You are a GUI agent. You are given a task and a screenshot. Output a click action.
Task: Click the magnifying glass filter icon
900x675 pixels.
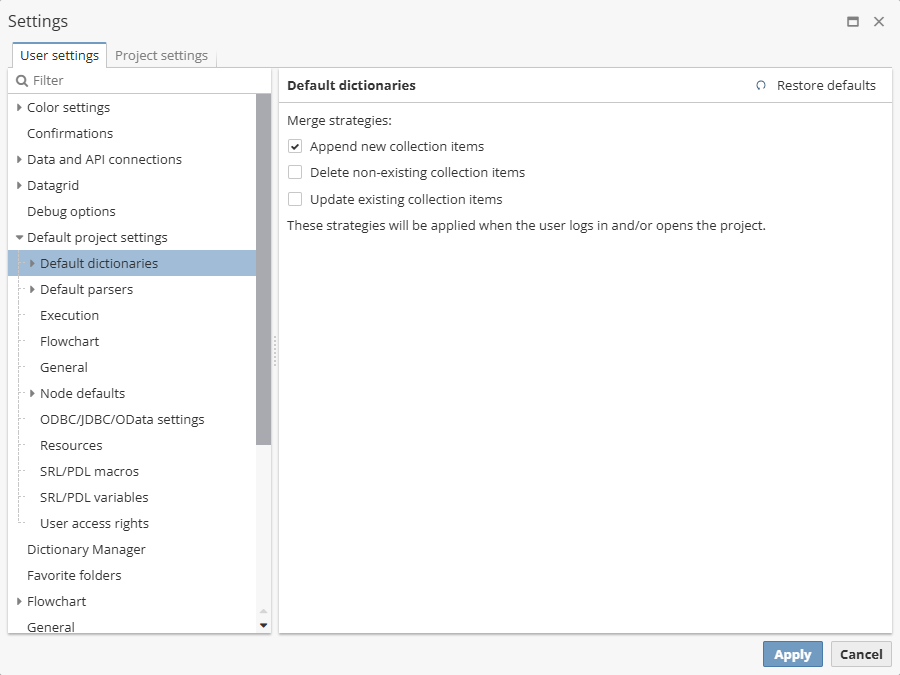click(x=20, y=79)
